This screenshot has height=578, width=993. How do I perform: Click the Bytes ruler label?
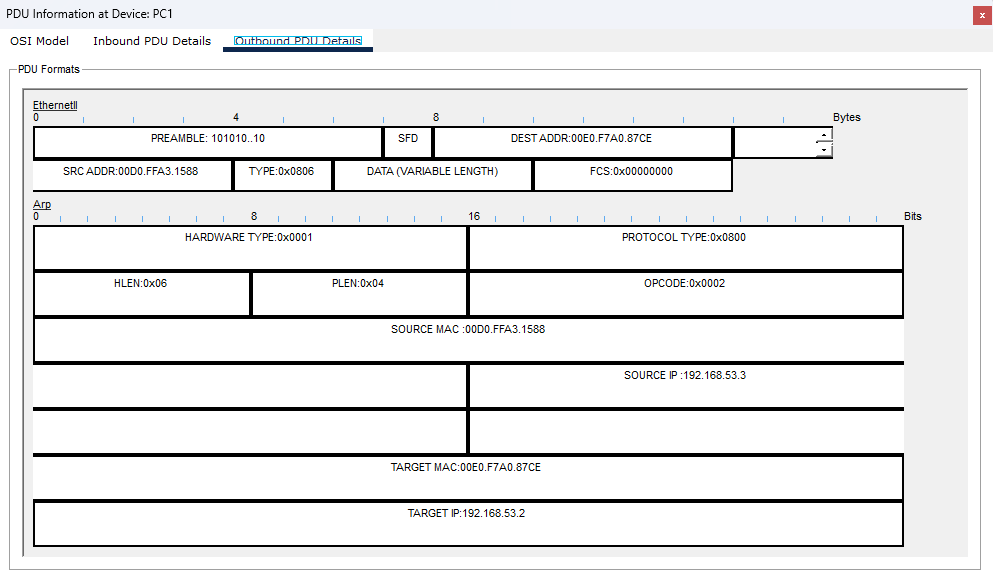[847, 117]
